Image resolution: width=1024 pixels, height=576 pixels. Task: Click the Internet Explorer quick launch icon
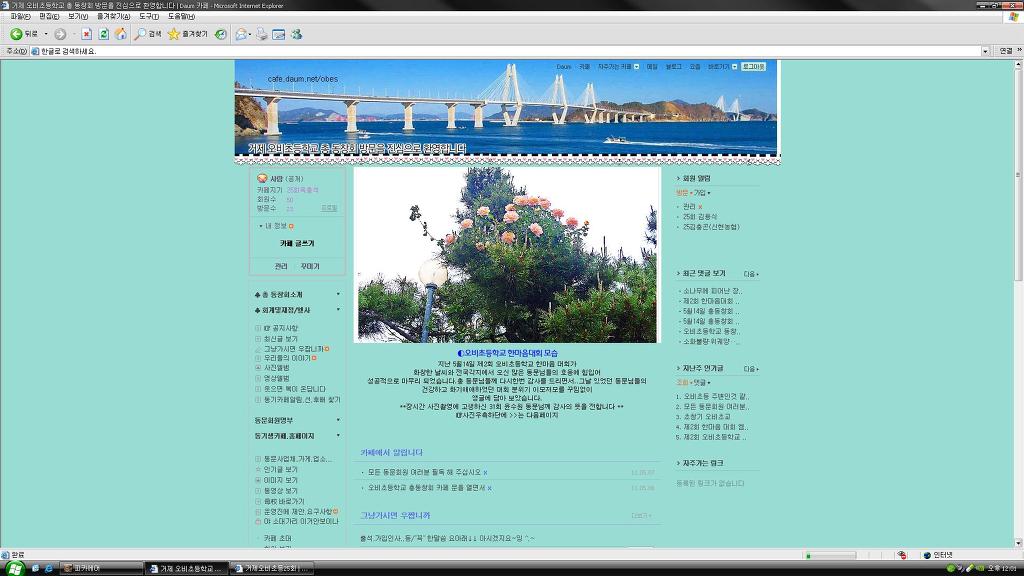pos(48,569)
